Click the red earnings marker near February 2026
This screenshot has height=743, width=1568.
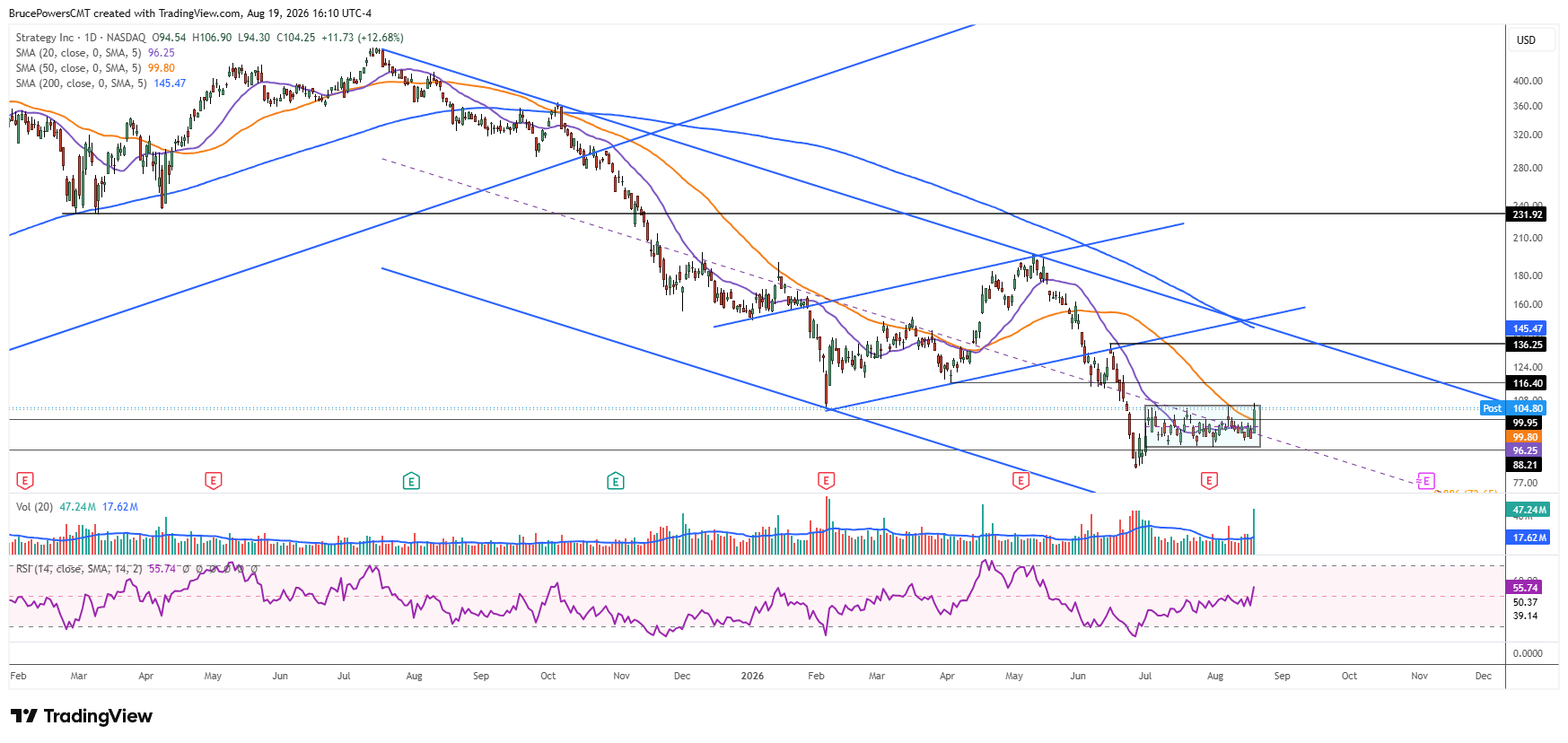826,481
